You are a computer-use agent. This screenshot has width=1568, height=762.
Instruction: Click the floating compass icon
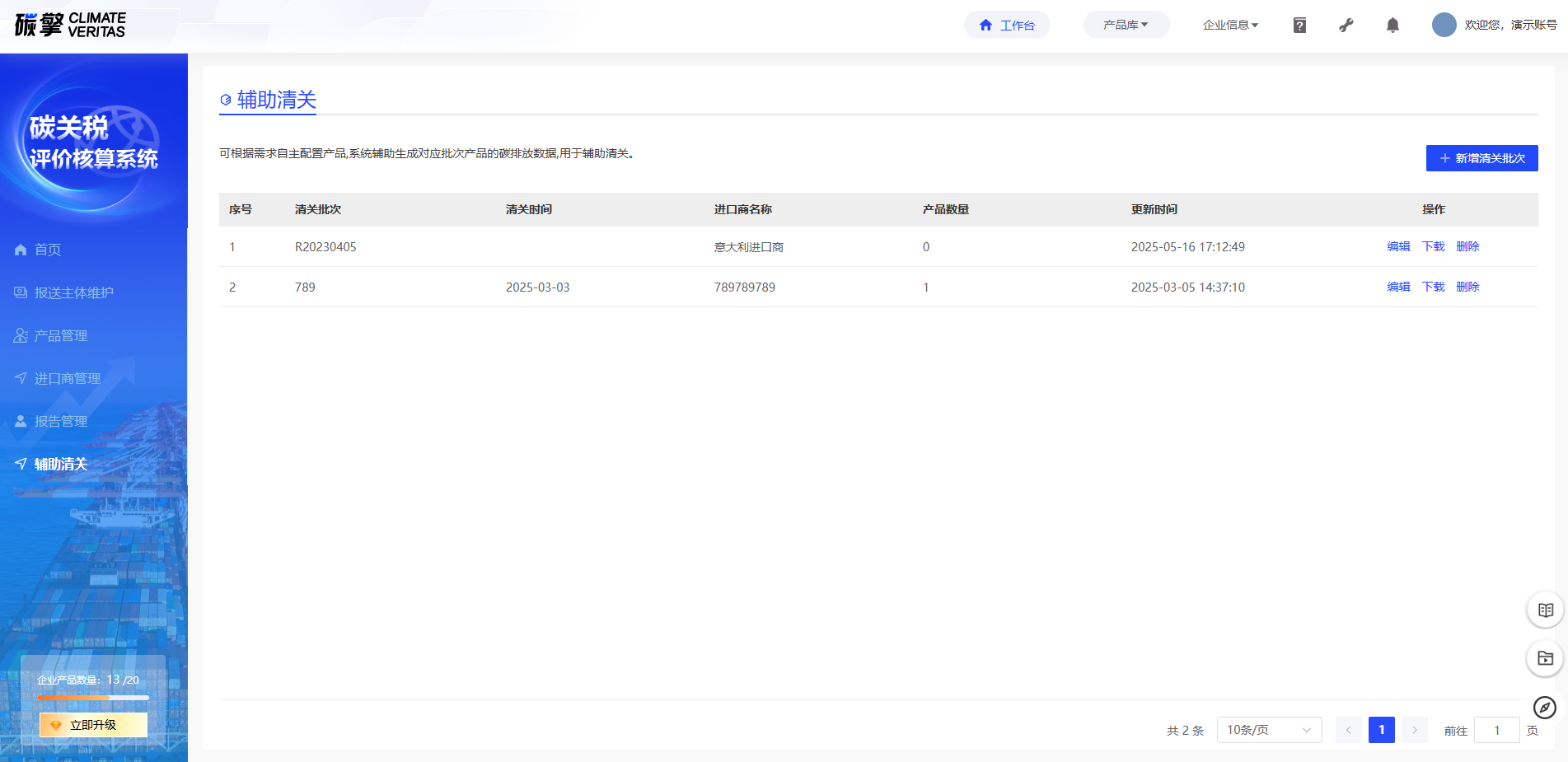1544,708
